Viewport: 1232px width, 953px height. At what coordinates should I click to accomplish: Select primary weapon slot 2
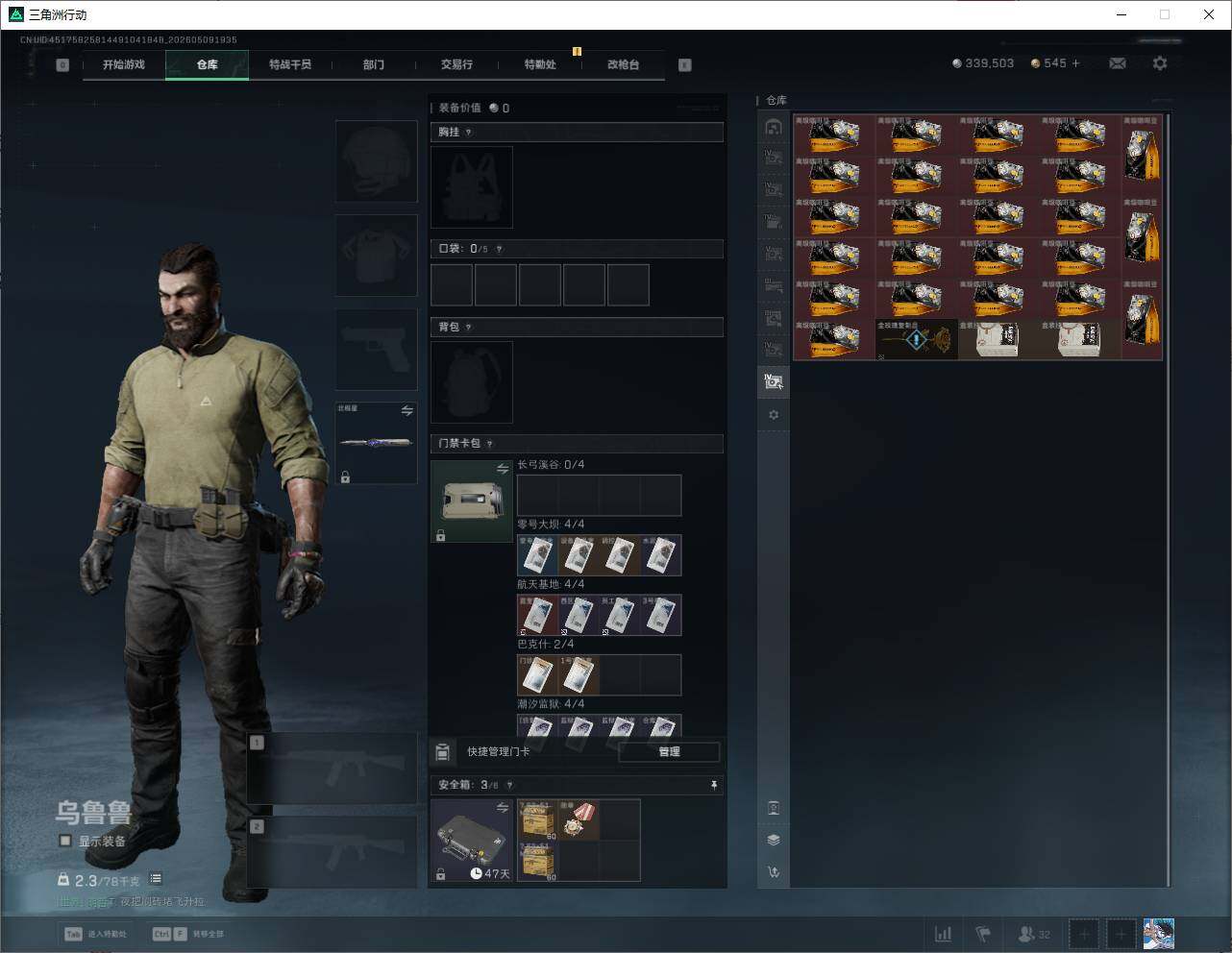coord(333,853)
